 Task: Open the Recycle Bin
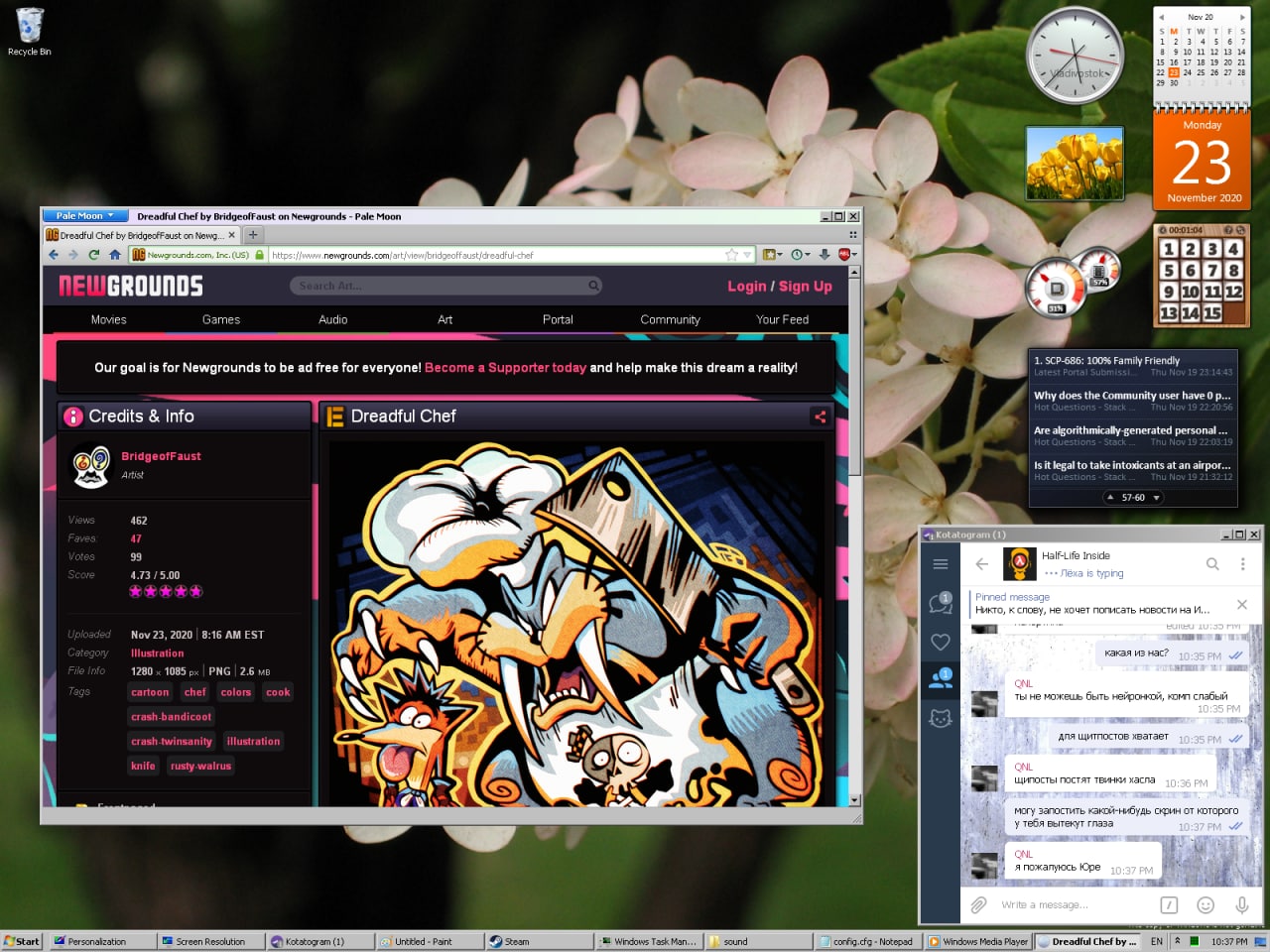coord(30,31)
